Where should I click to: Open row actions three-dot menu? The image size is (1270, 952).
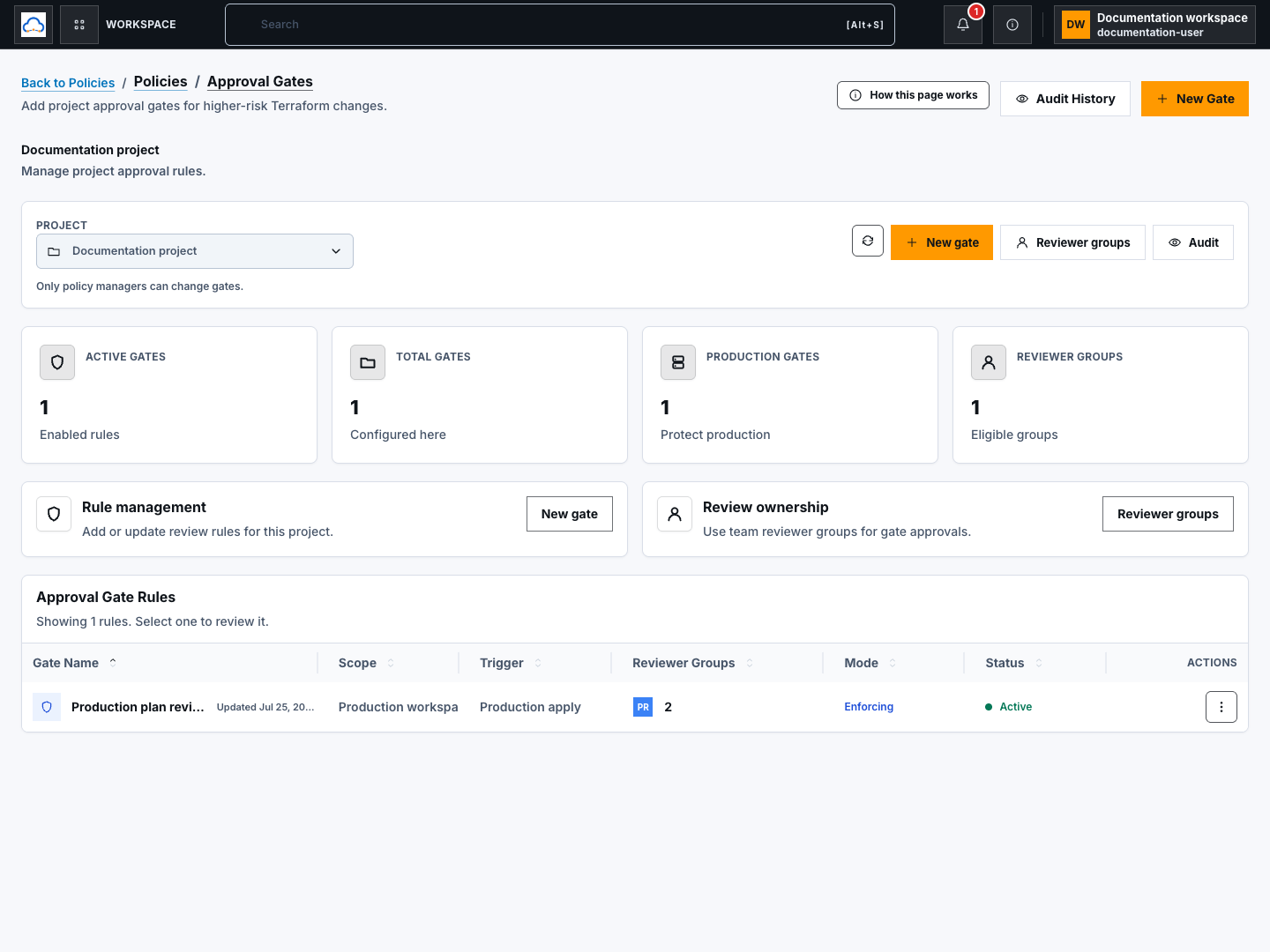click(x=1221, y=707)
